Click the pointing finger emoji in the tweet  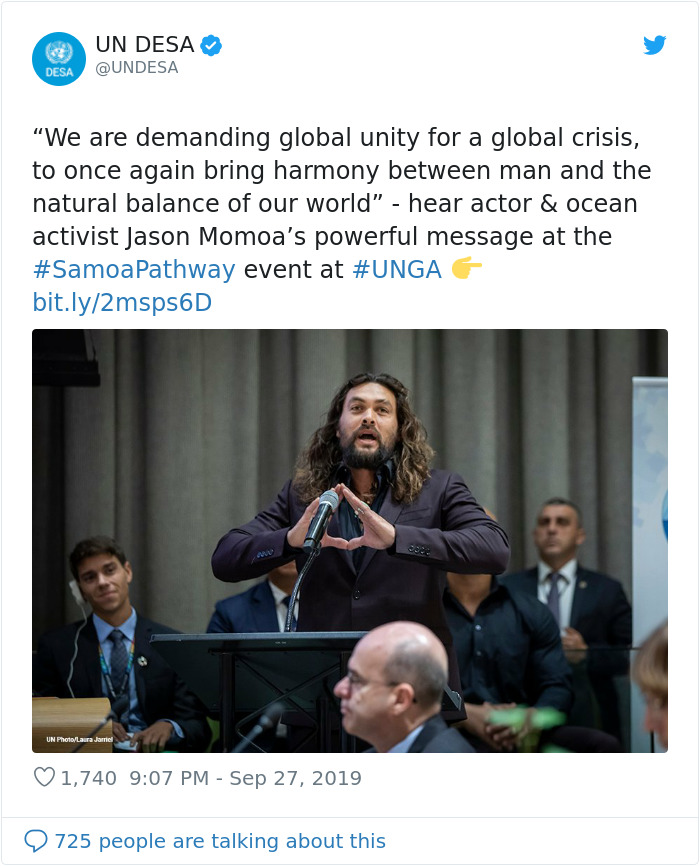pyautogui.click(x=466, y=267)
